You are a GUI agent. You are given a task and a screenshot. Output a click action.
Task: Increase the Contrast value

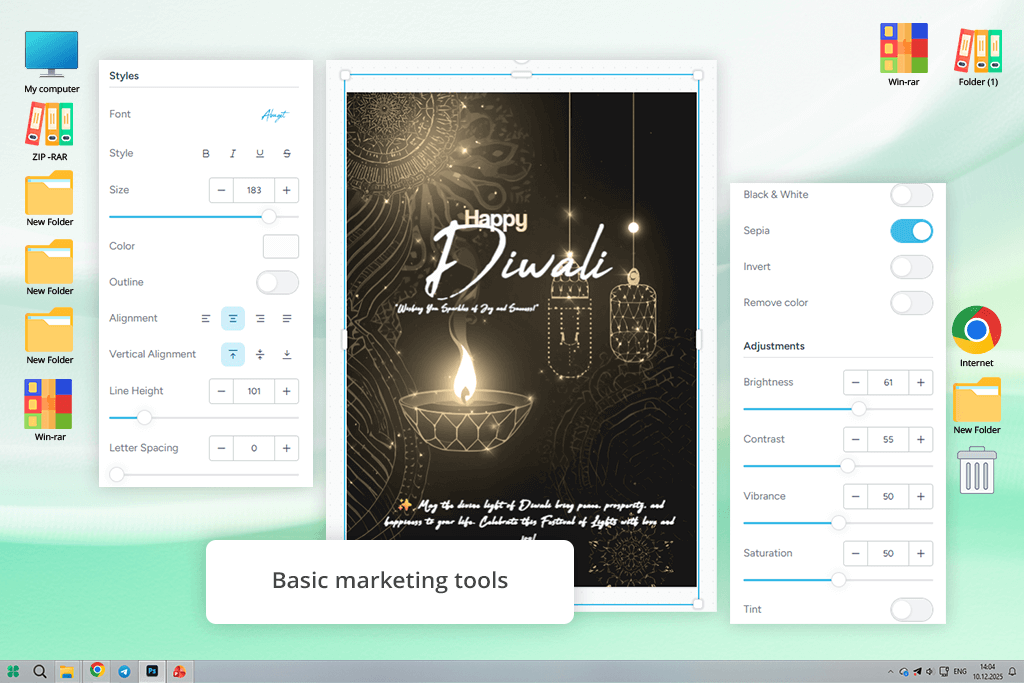(920, 439)
